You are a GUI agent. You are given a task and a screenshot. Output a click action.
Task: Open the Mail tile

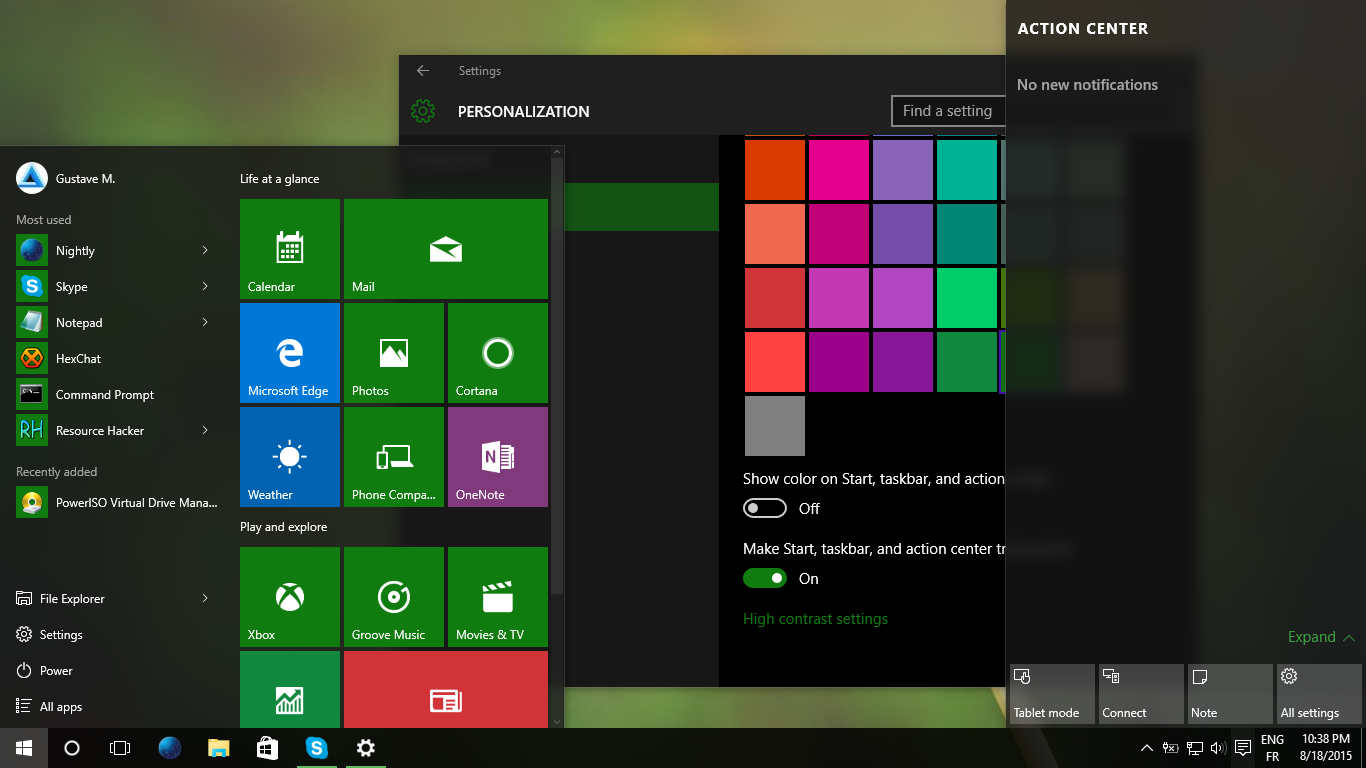(446, 249)
